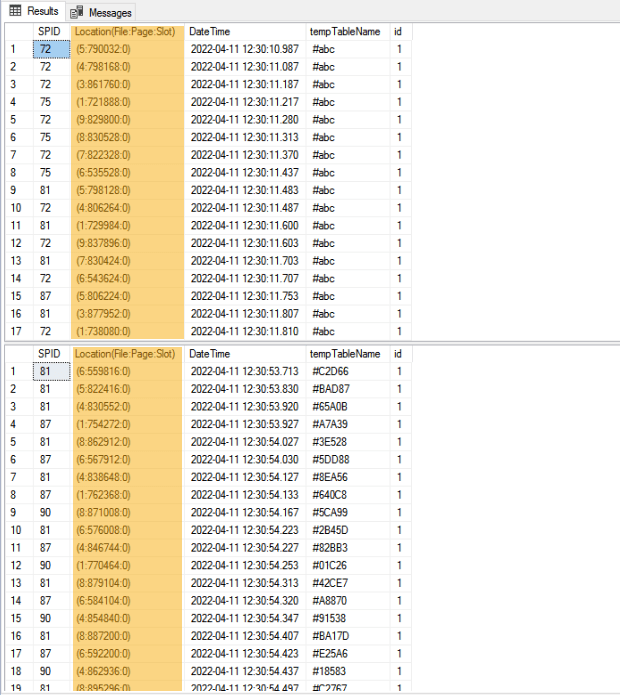This screenshot has width=620, height=695.
Task: Select DateTime cell 2022-04-11 12:30:10.987
Action: (245, 49)
